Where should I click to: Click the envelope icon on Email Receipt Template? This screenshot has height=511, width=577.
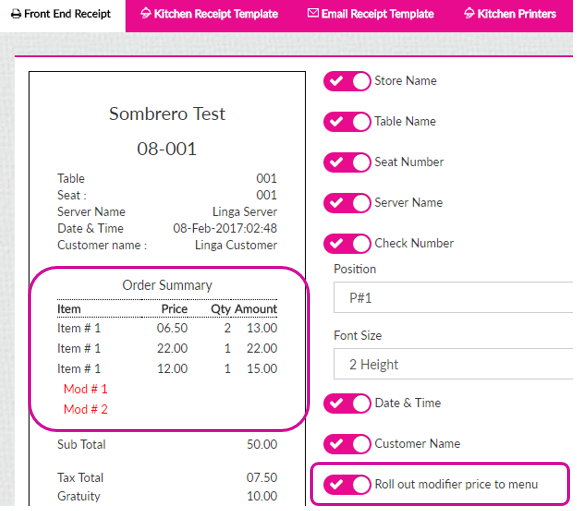[313, 13]
